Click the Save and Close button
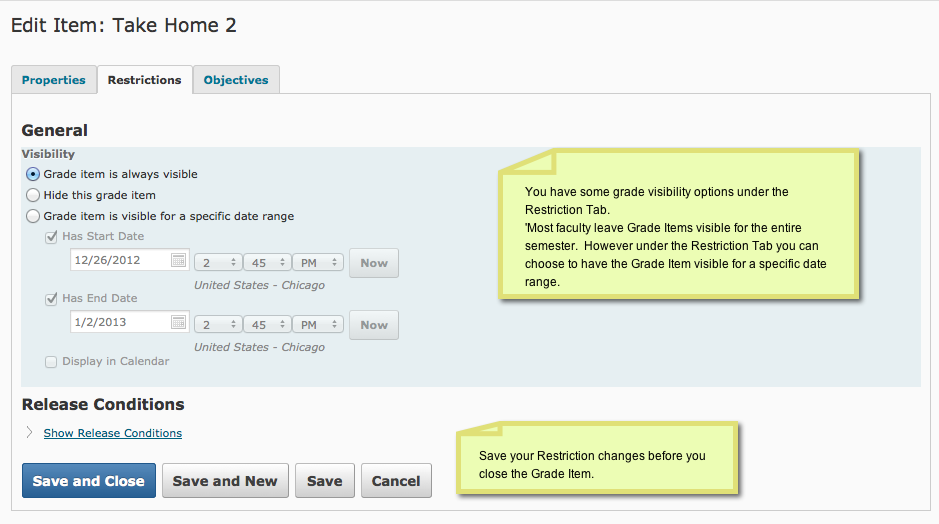Screen dimensions: 939x524 tap(89, 481)
